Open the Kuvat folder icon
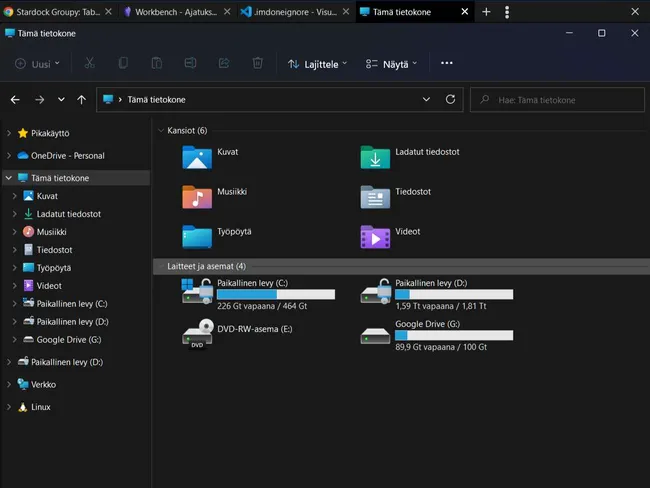 (197, 157)
